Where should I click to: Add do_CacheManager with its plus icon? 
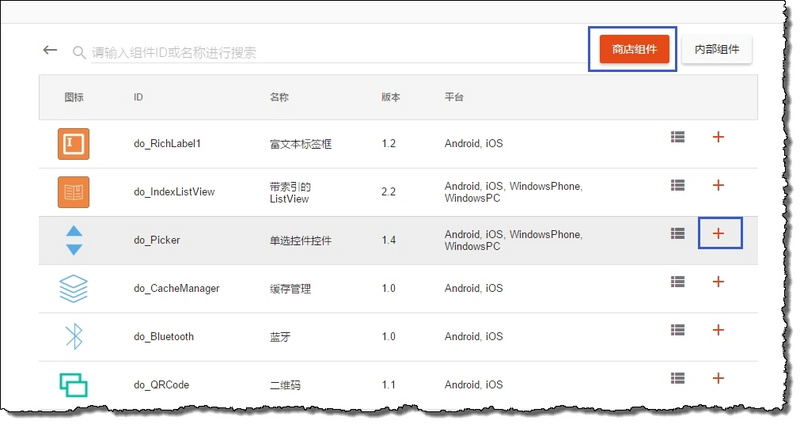pyautogui.click(x=718, y=282)
